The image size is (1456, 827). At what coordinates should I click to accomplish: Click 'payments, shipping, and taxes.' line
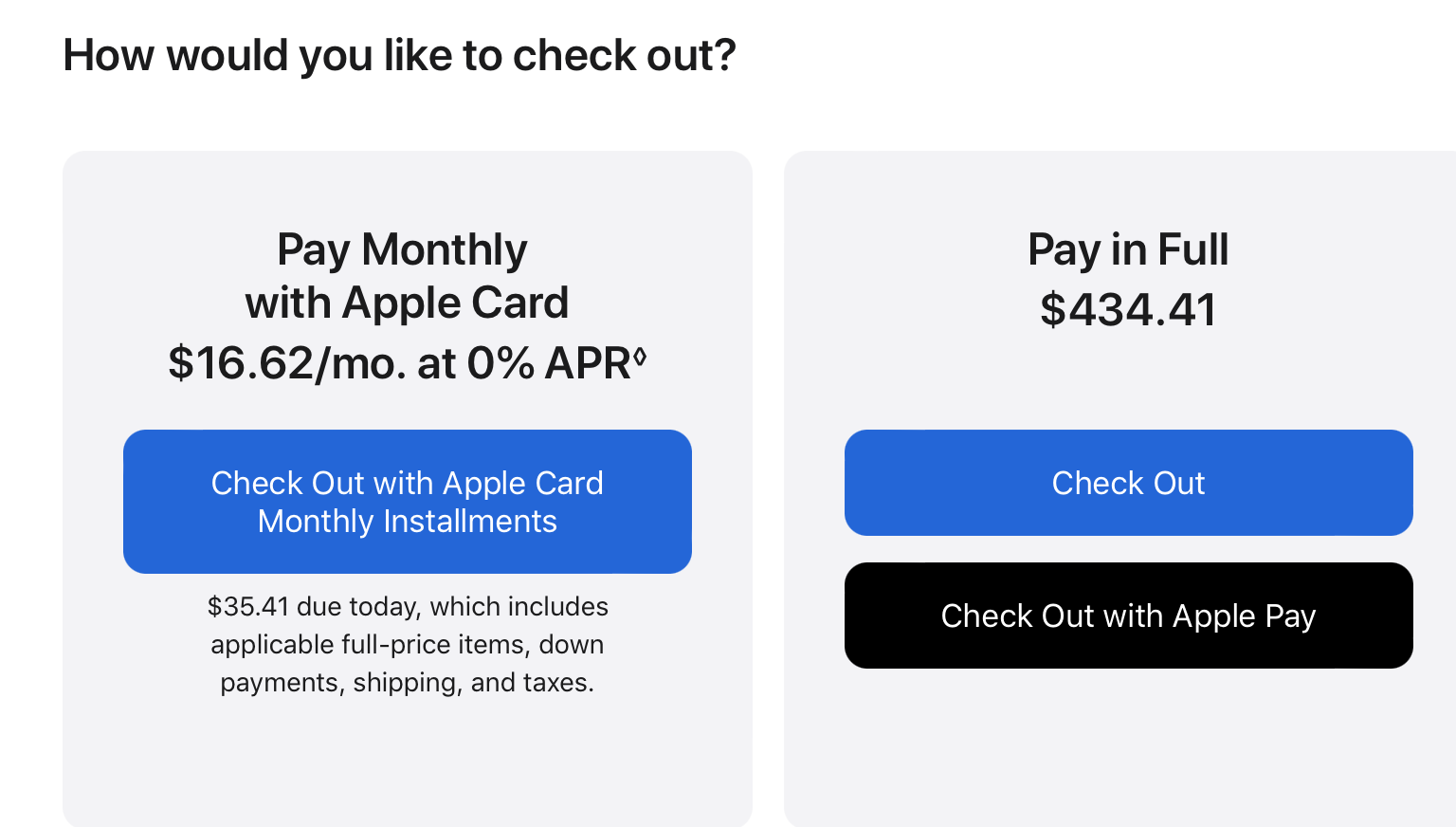(x=408, y=683)
